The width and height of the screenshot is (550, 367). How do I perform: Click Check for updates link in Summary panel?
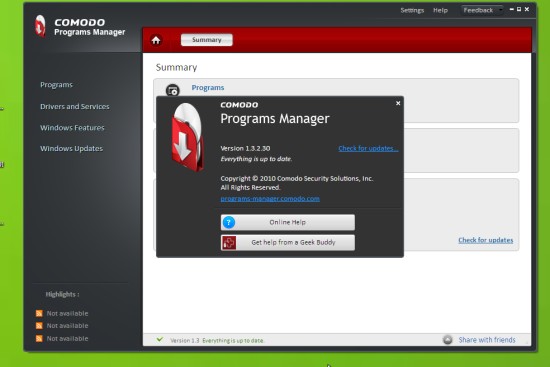click(x=485, y=240)
